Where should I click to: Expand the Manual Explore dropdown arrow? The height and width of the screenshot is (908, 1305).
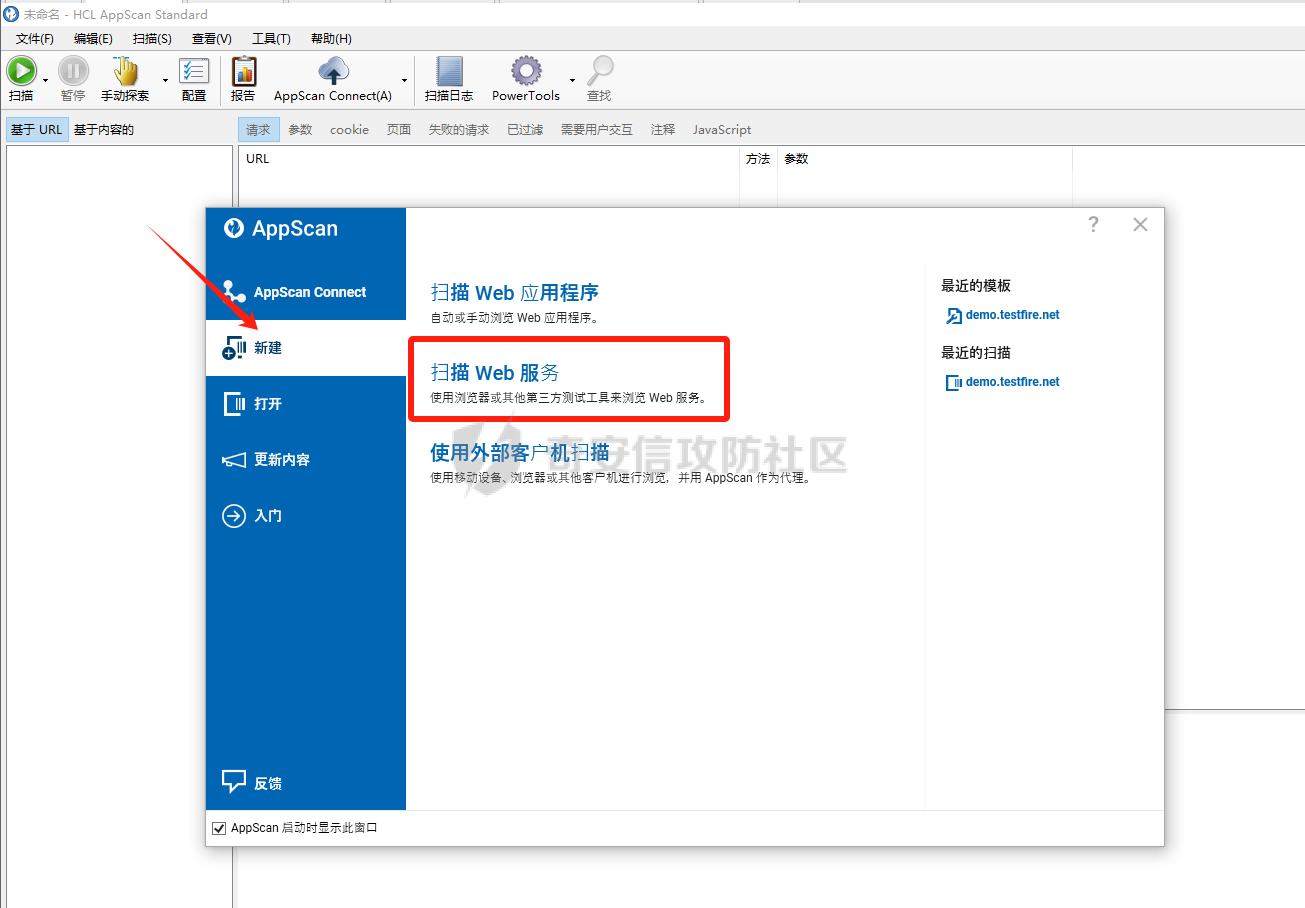click(165, 80)
